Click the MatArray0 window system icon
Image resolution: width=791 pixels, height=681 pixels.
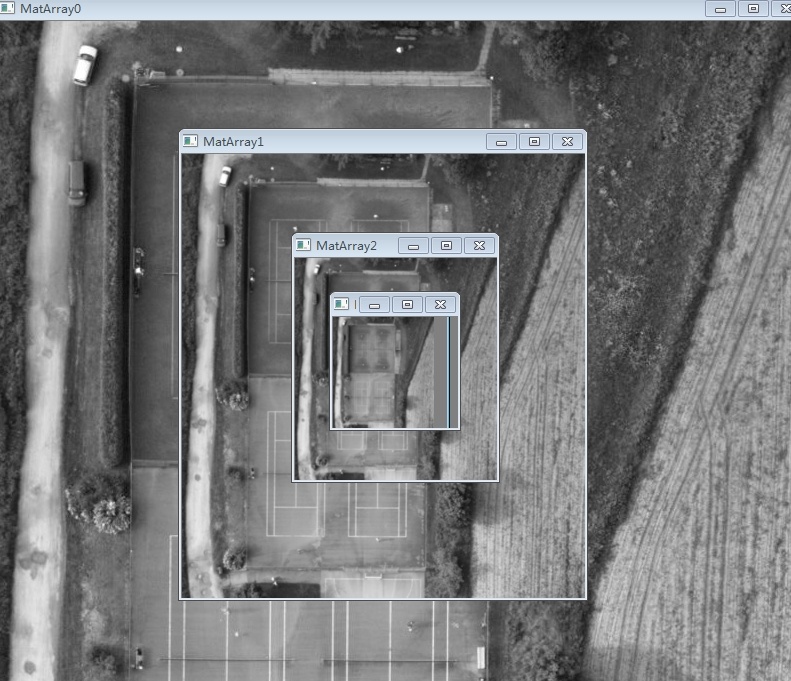point(9,8)
